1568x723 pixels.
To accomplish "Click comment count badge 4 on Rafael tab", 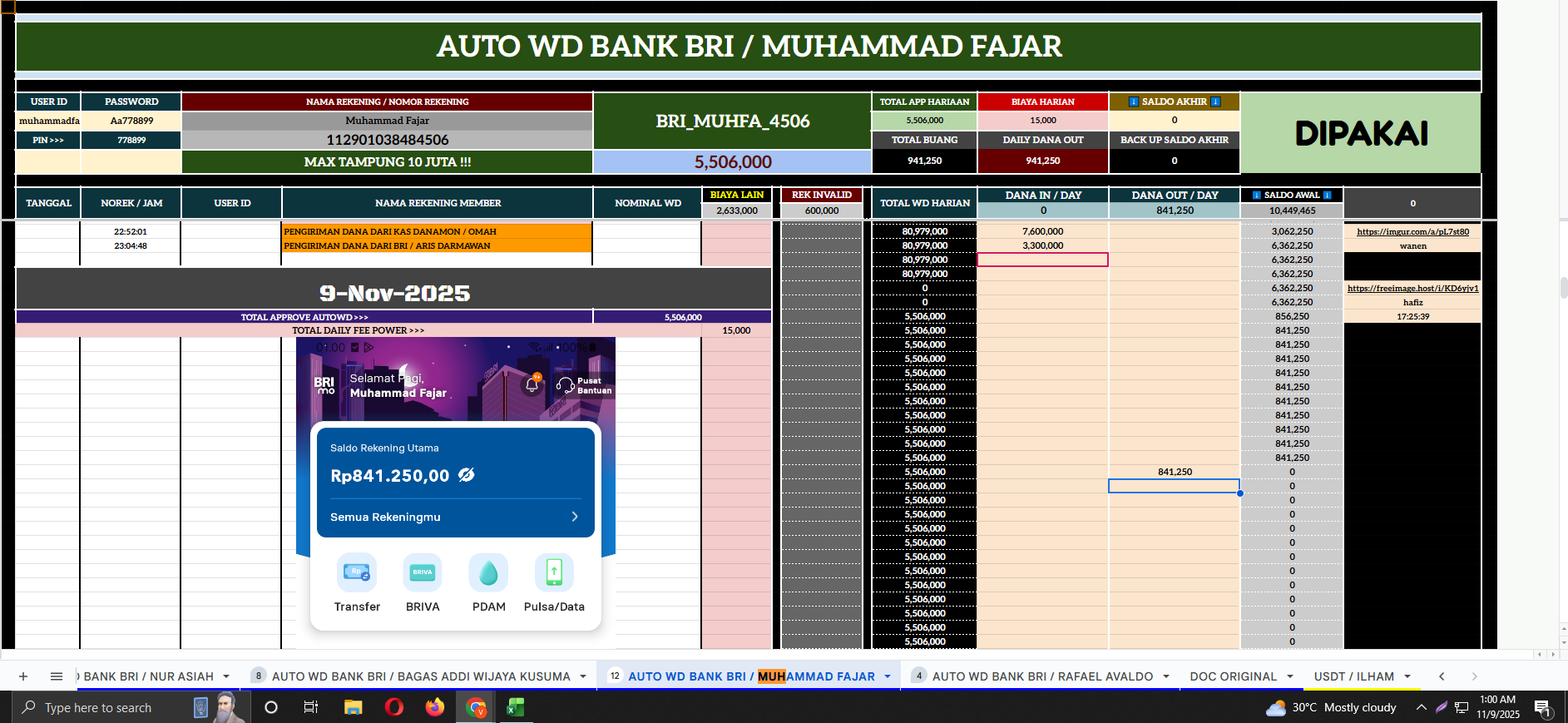I will pyautogui.click(x=919, y=676).
